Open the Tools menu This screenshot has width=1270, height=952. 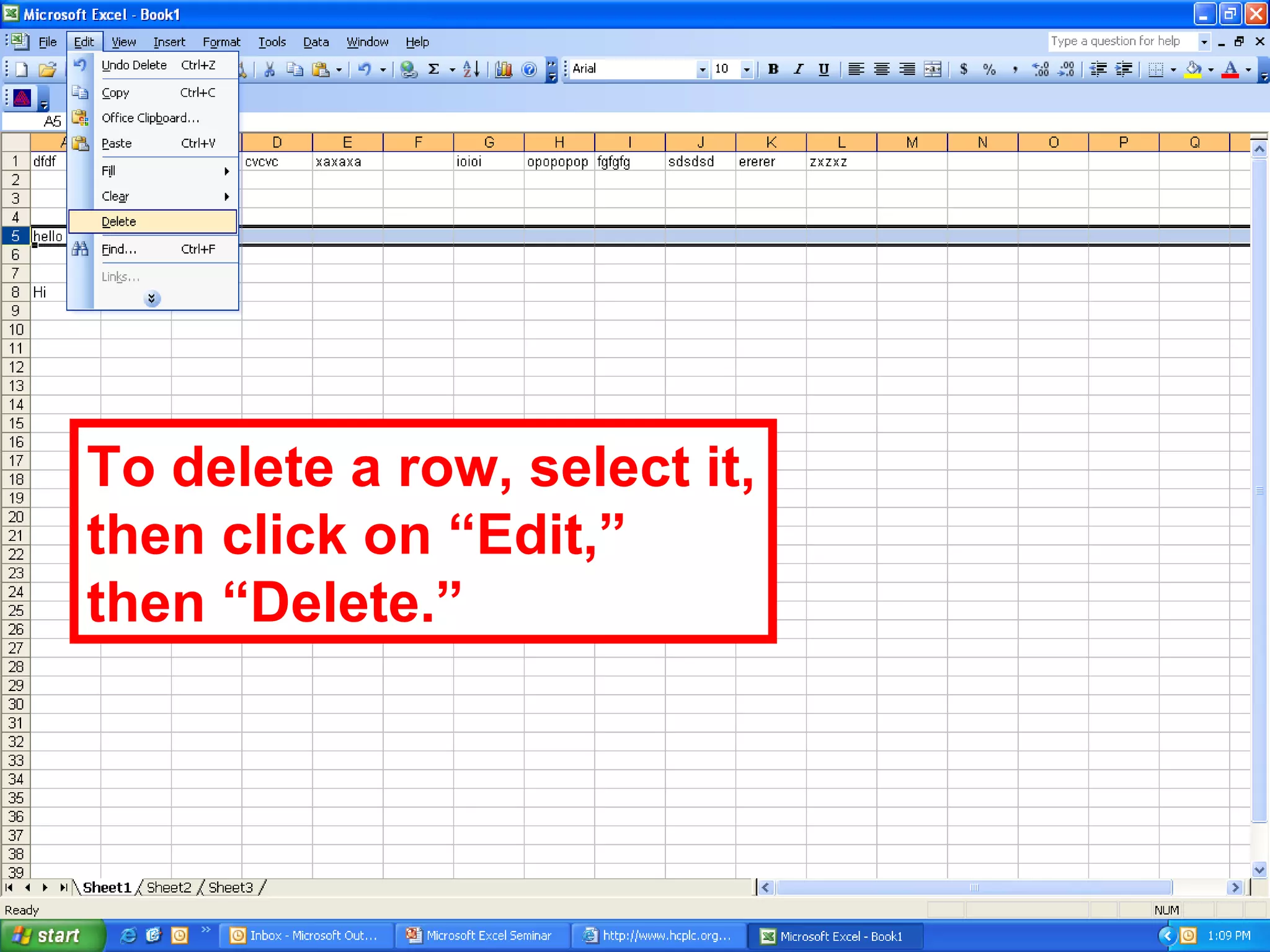[272, 42]
